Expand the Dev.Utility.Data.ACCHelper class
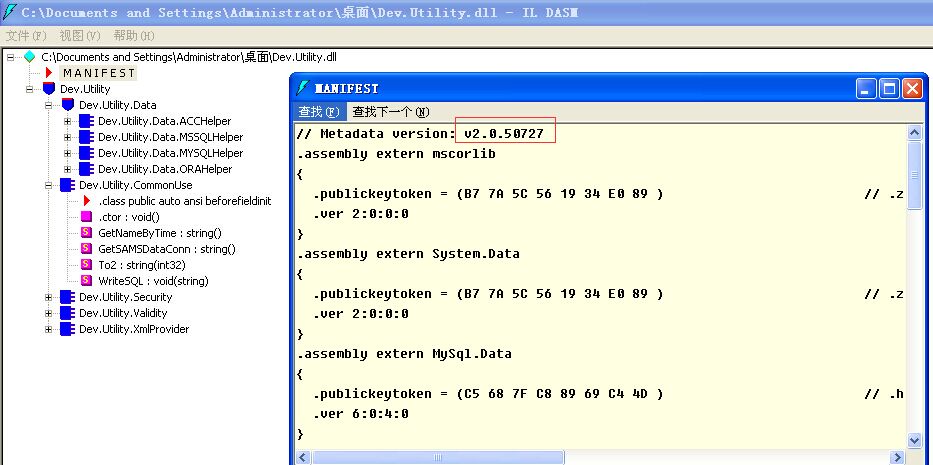 pos(67,121)
